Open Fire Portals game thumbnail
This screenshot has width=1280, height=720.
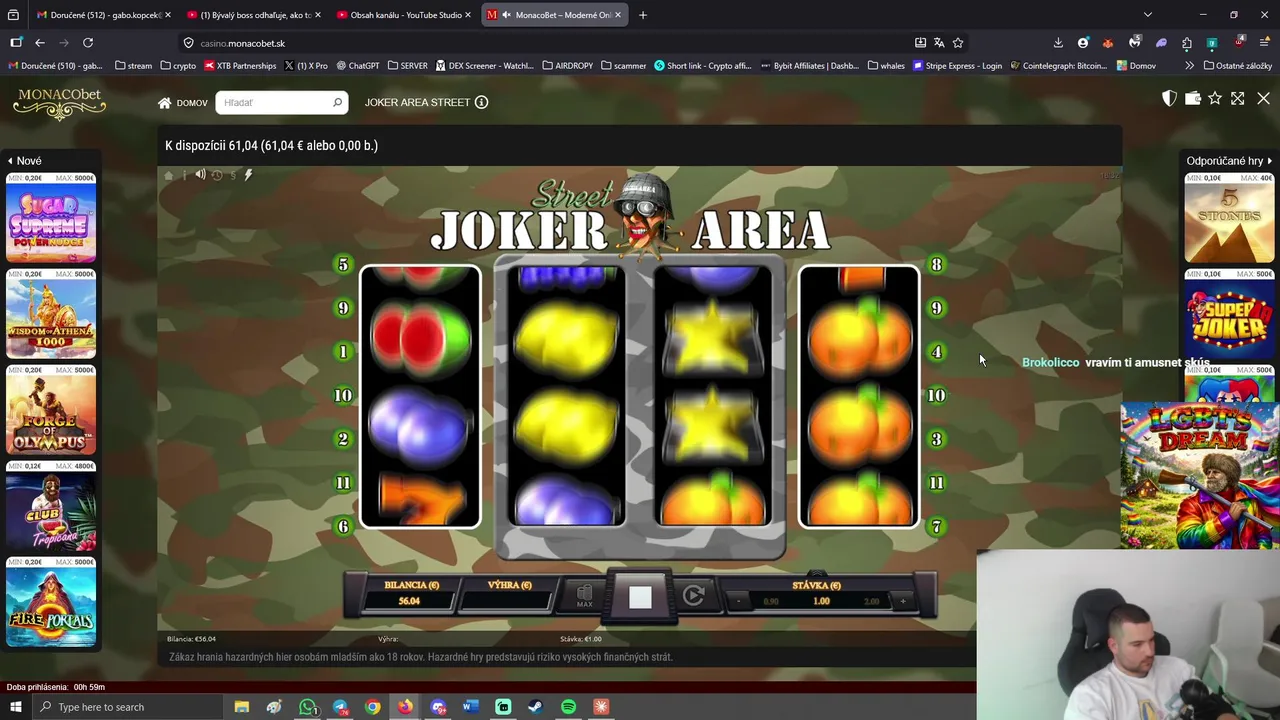point(51,602)
